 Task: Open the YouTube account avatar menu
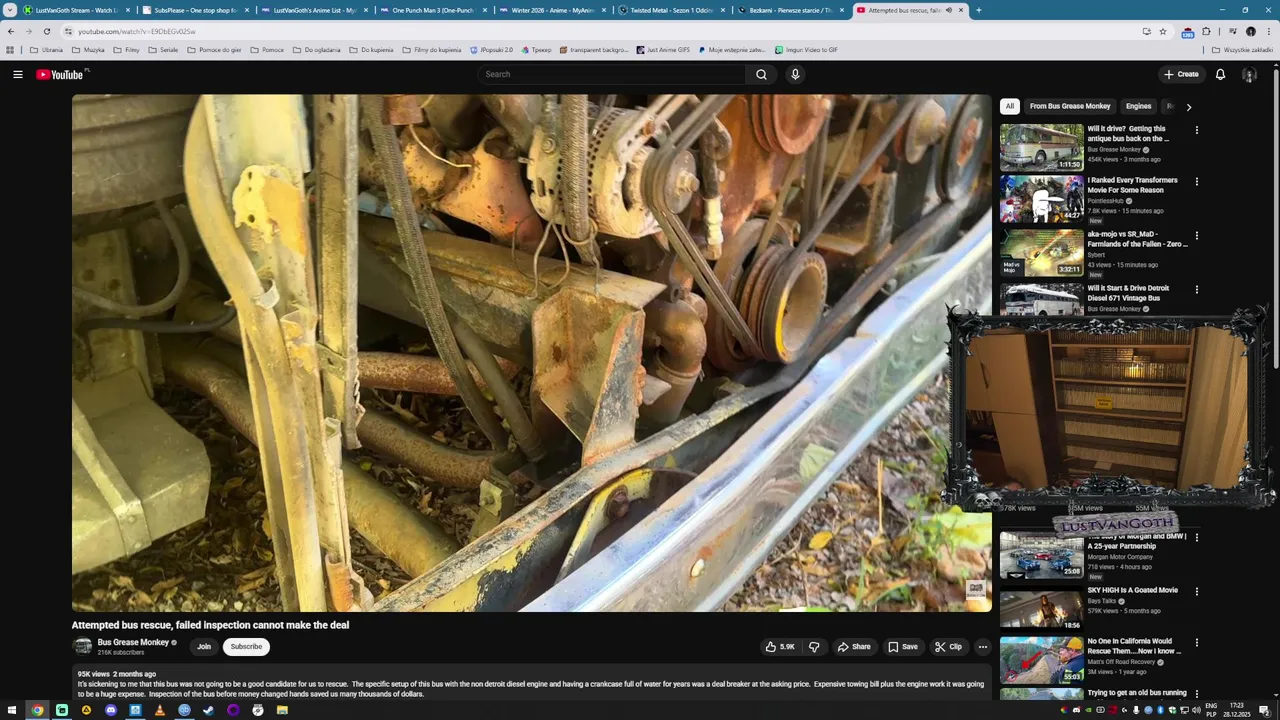(x=1249, y=74)
